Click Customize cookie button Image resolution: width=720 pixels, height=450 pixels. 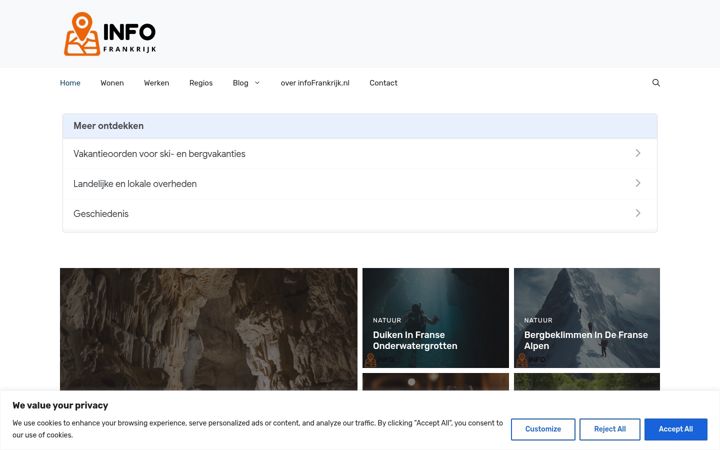coord(543,429)
